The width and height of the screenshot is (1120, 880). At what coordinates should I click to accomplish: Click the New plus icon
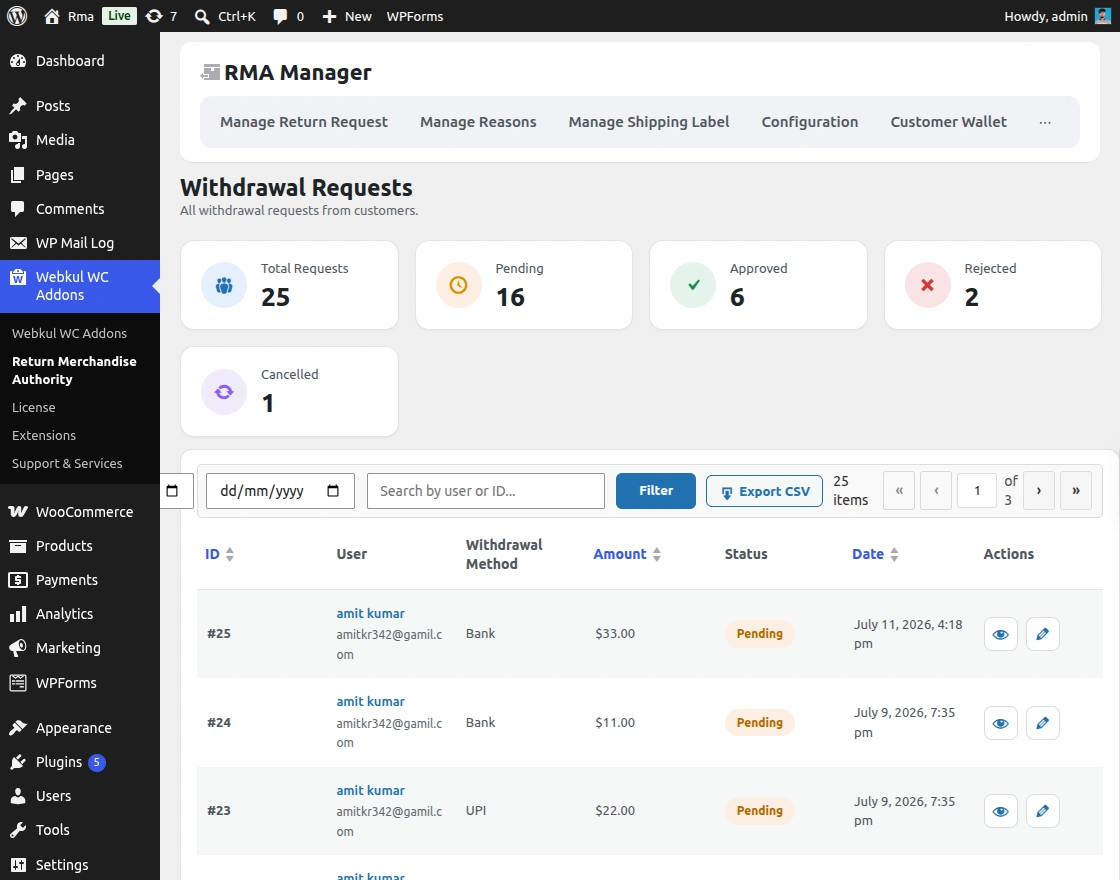pos(329,16)
